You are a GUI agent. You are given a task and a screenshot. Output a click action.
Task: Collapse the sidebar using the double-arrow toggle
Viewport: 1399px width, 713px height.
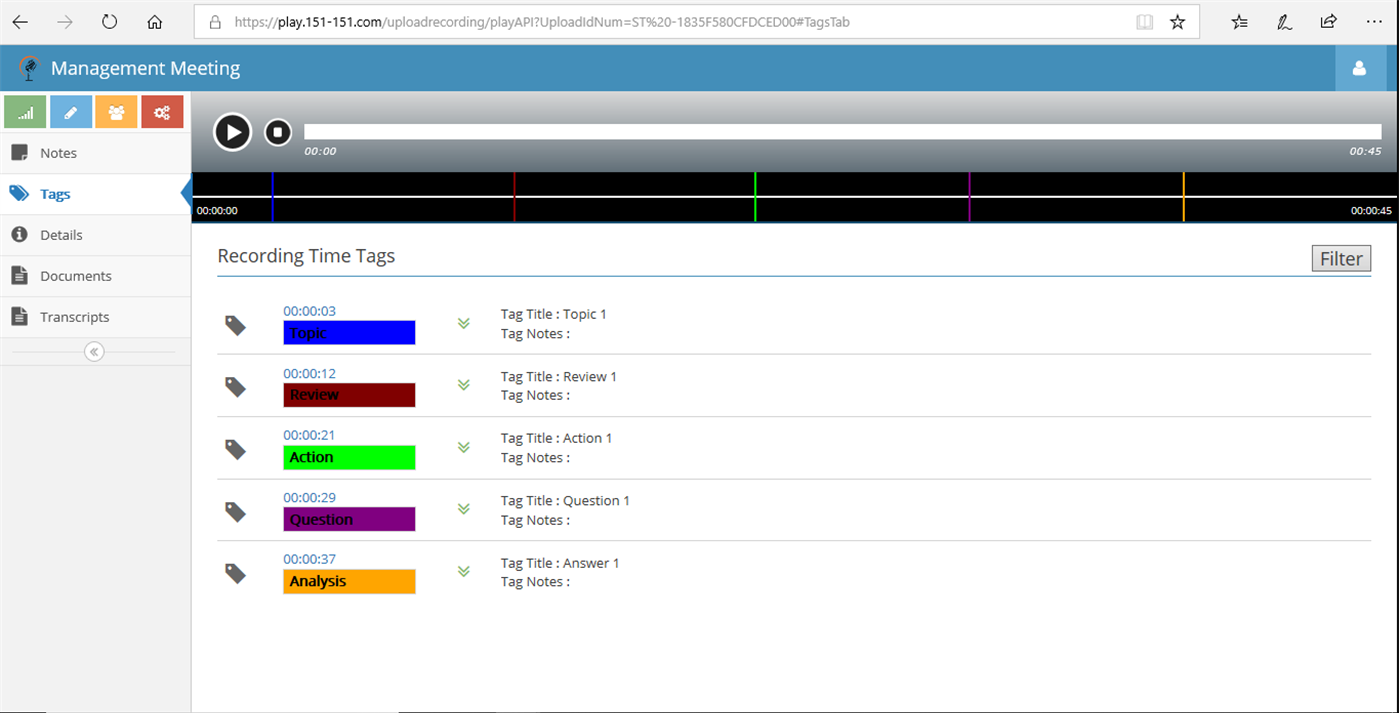(x=93, y=351)
